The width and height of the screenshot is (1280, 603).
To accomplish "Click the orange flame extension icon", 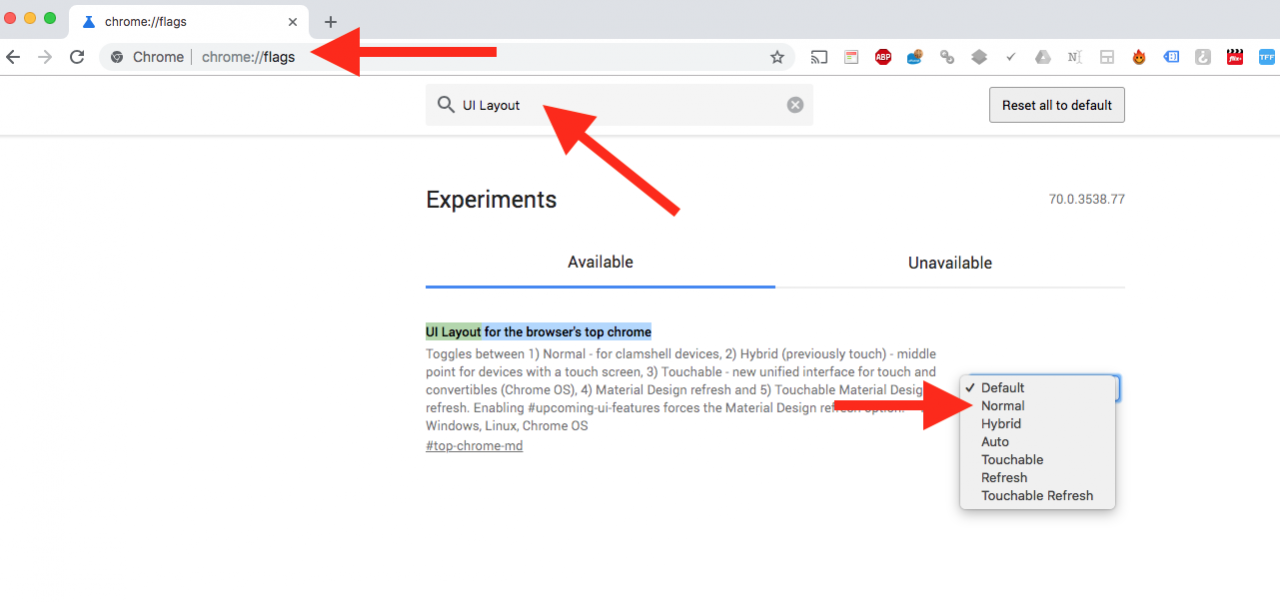I will click(1139, 57).
